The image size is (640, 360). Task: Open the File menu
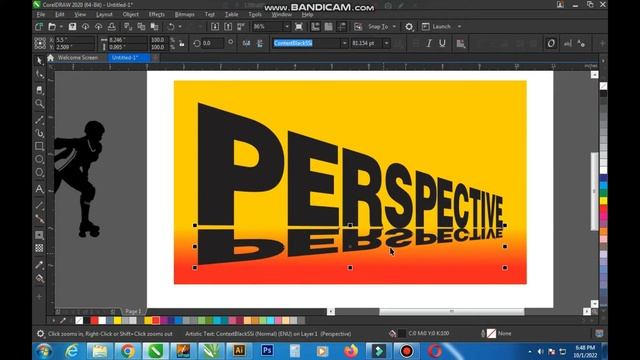pyautogui.click(x=41, y=14)
